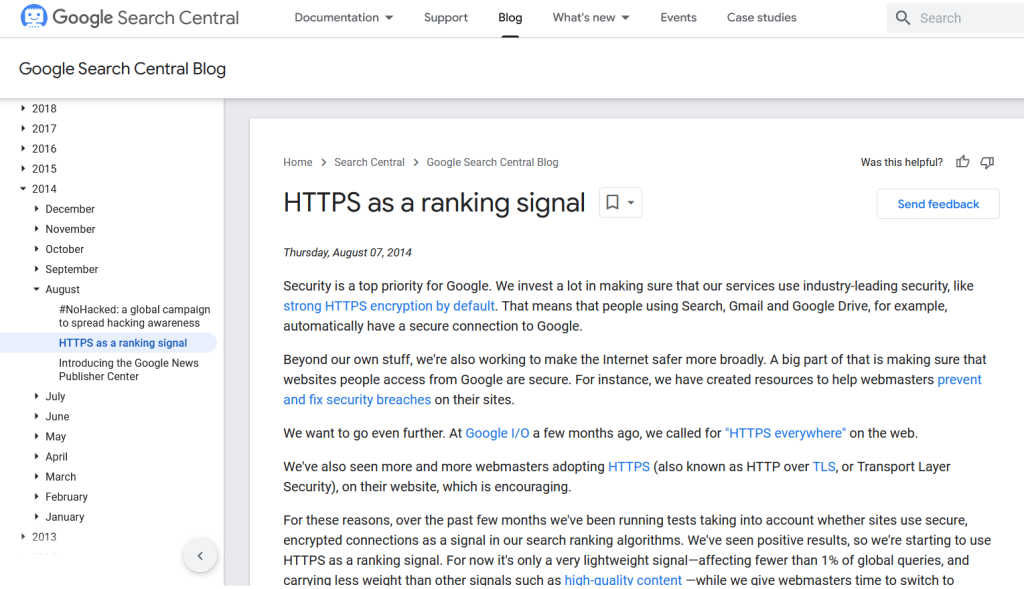The height and width of the screenshot is (589, 1024).
Task: Open the Case studies tab
Action: [761, 18]
